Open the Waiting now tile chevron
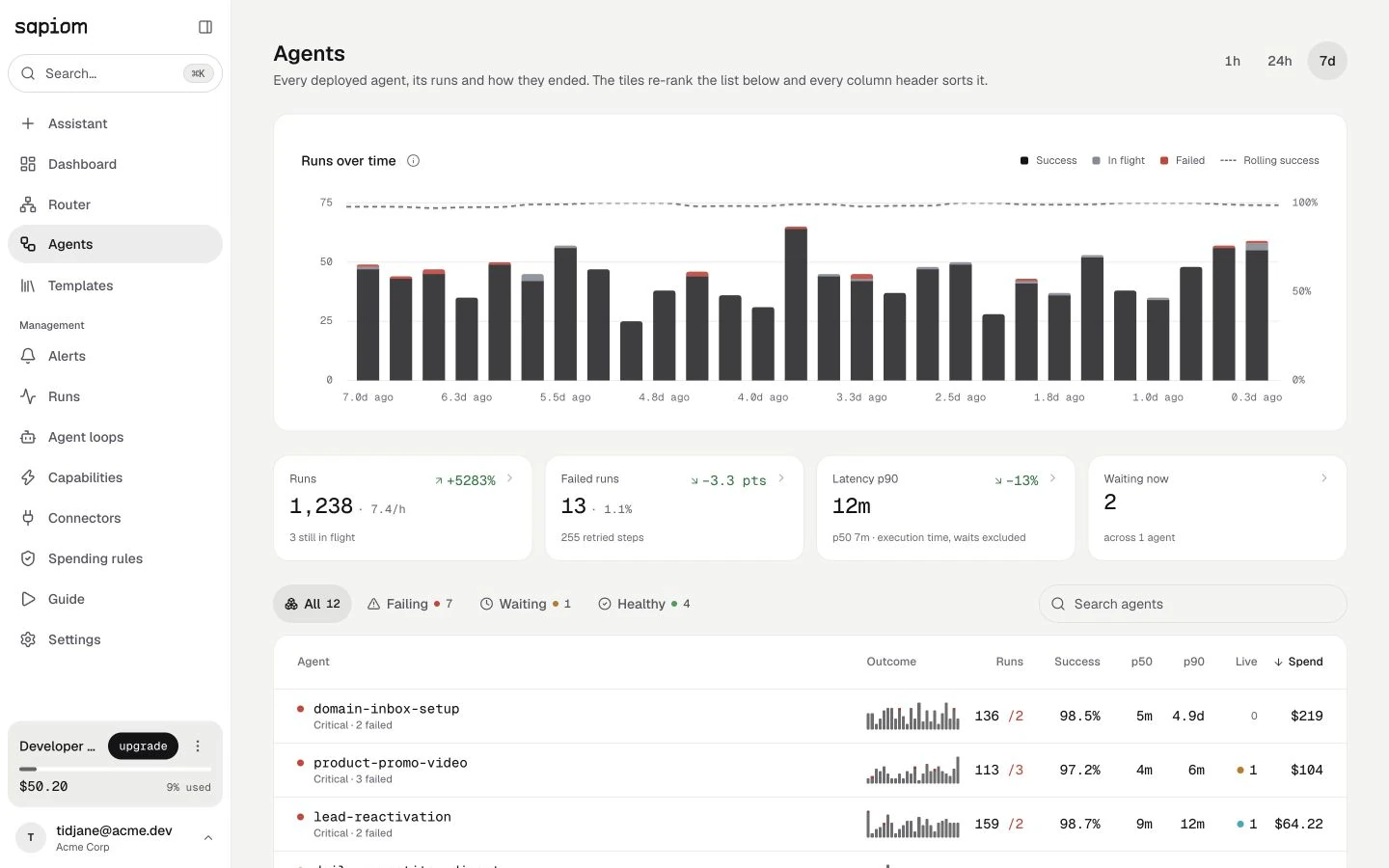Viewport: 1389px width, 868px height. (1323, 478)
